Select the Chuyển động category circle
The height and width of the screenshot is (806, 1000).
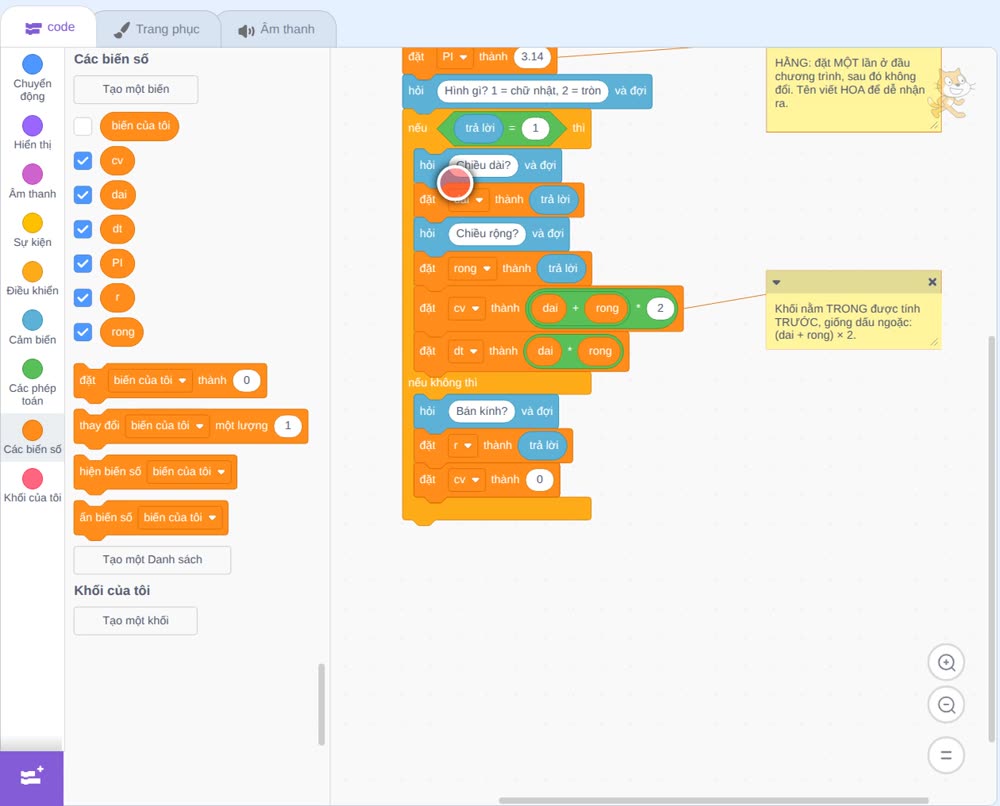33,64
